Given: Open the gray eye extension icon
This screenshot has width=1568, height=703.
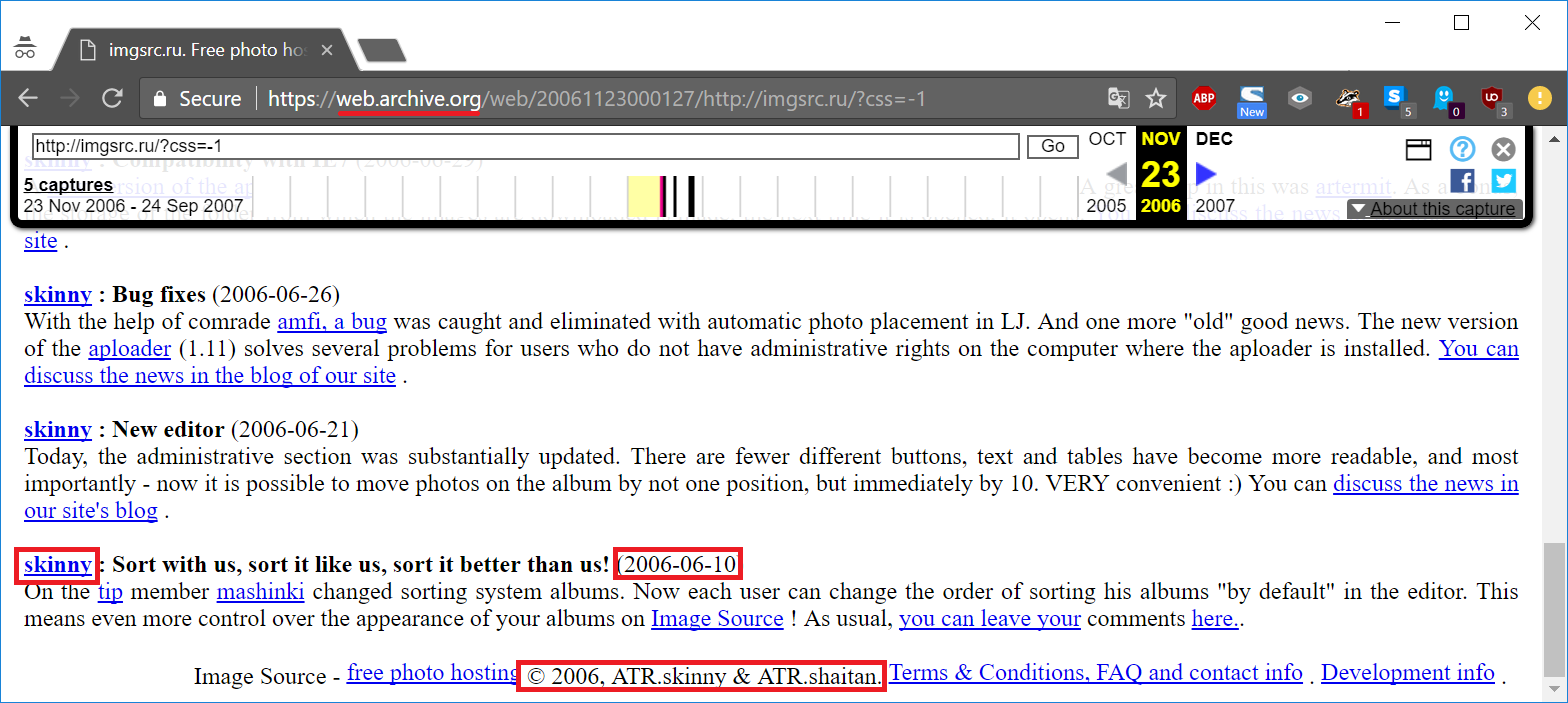Looking at the screenshot, I should (x=1300, y=98).
